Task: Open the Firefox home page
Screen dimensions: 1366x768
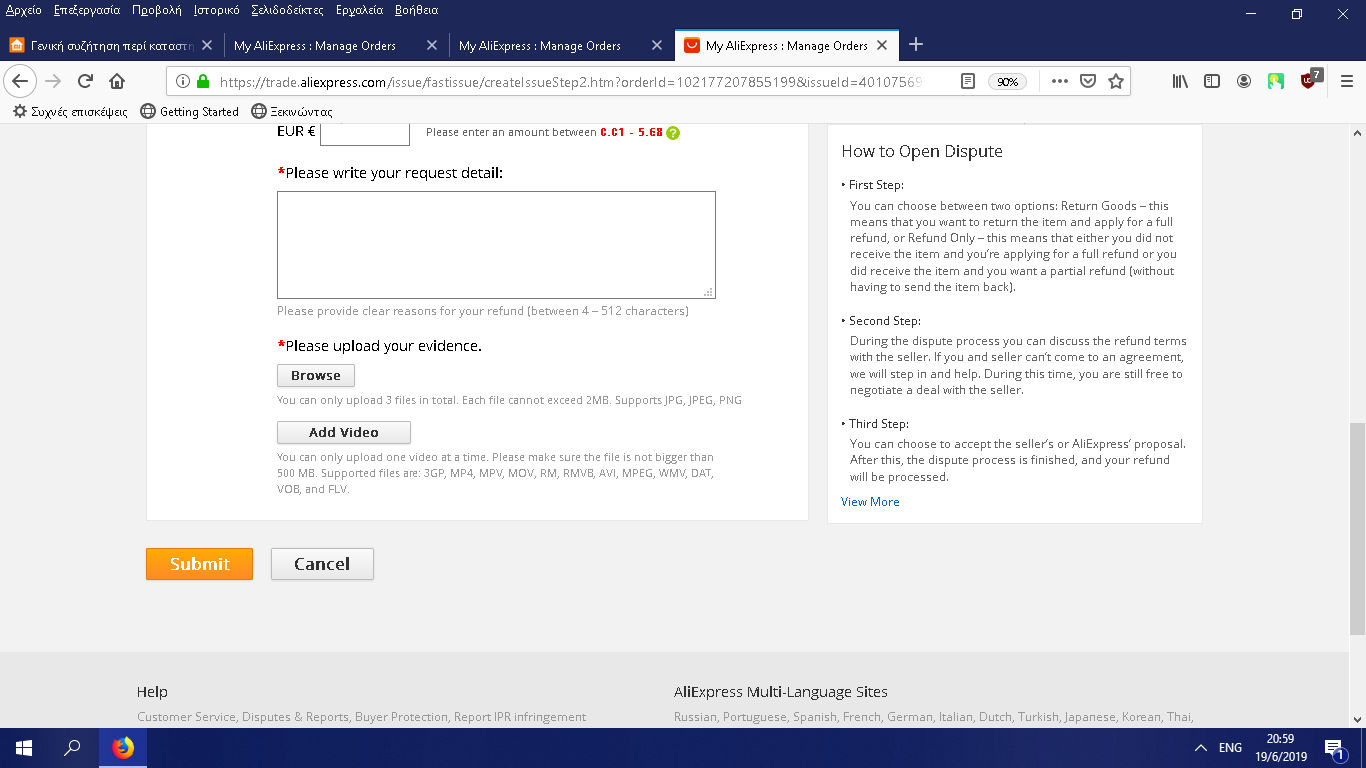Action: tap(117, 81)
